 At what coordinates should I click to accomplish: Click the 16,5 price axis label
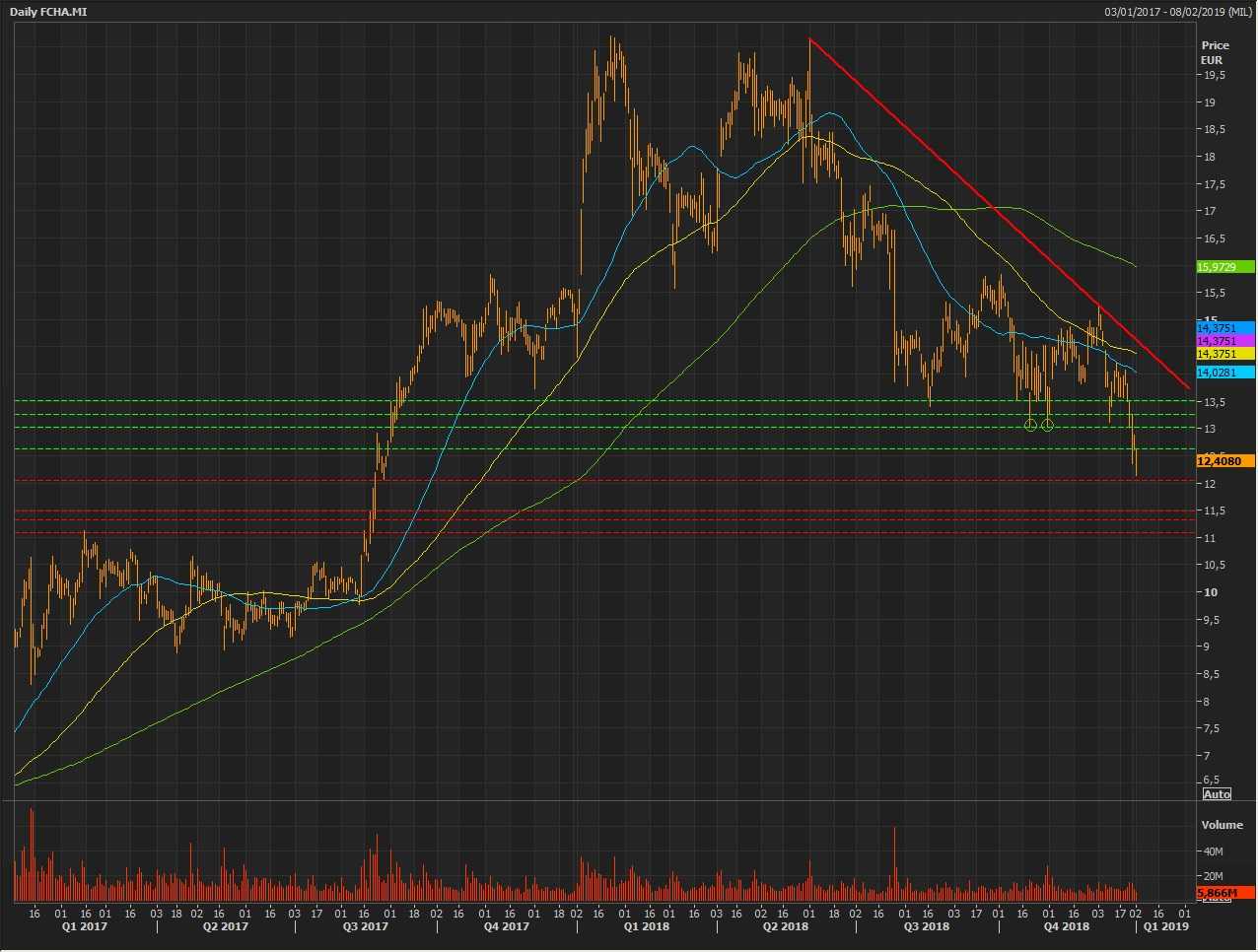coord(1214,238)
